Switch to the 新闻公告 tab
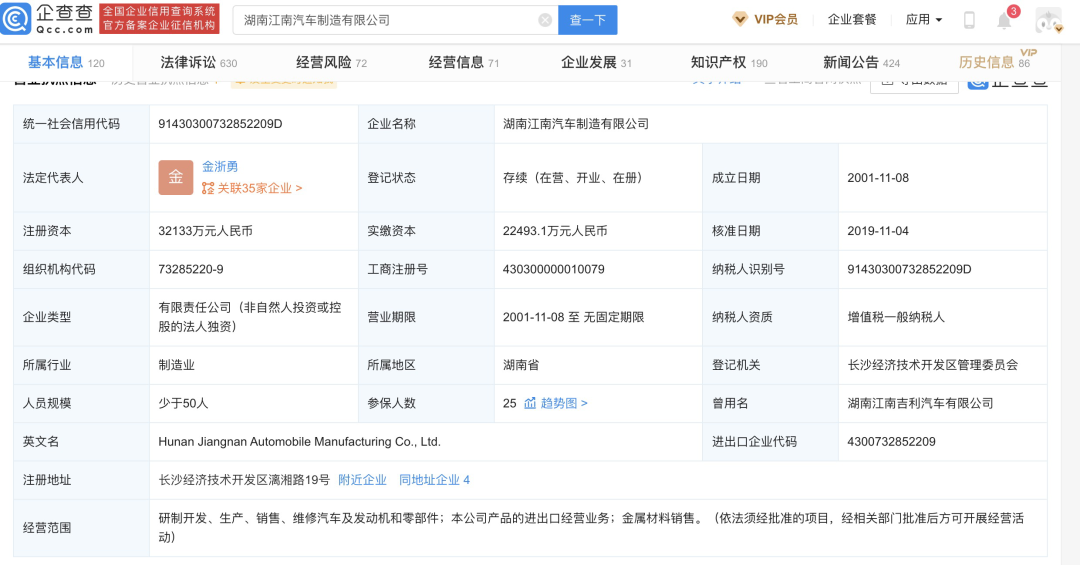 [862, 63]
